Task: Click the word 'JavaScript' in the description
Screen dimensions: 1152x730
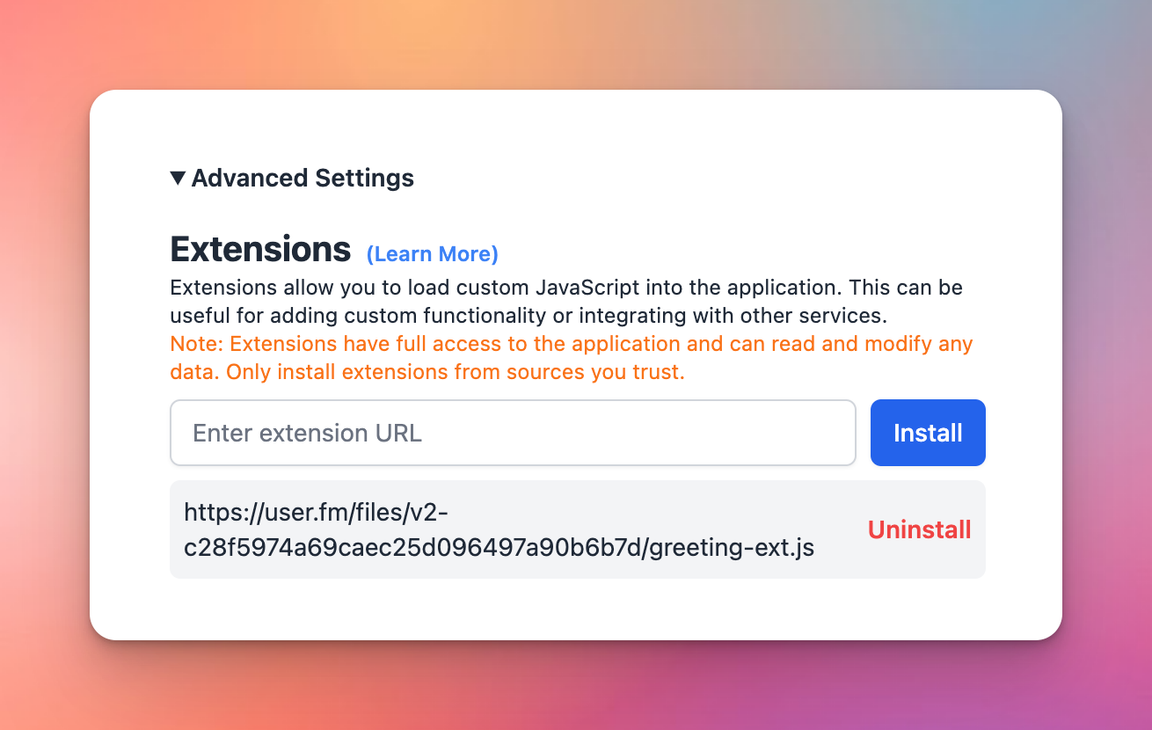Action: 588,288
